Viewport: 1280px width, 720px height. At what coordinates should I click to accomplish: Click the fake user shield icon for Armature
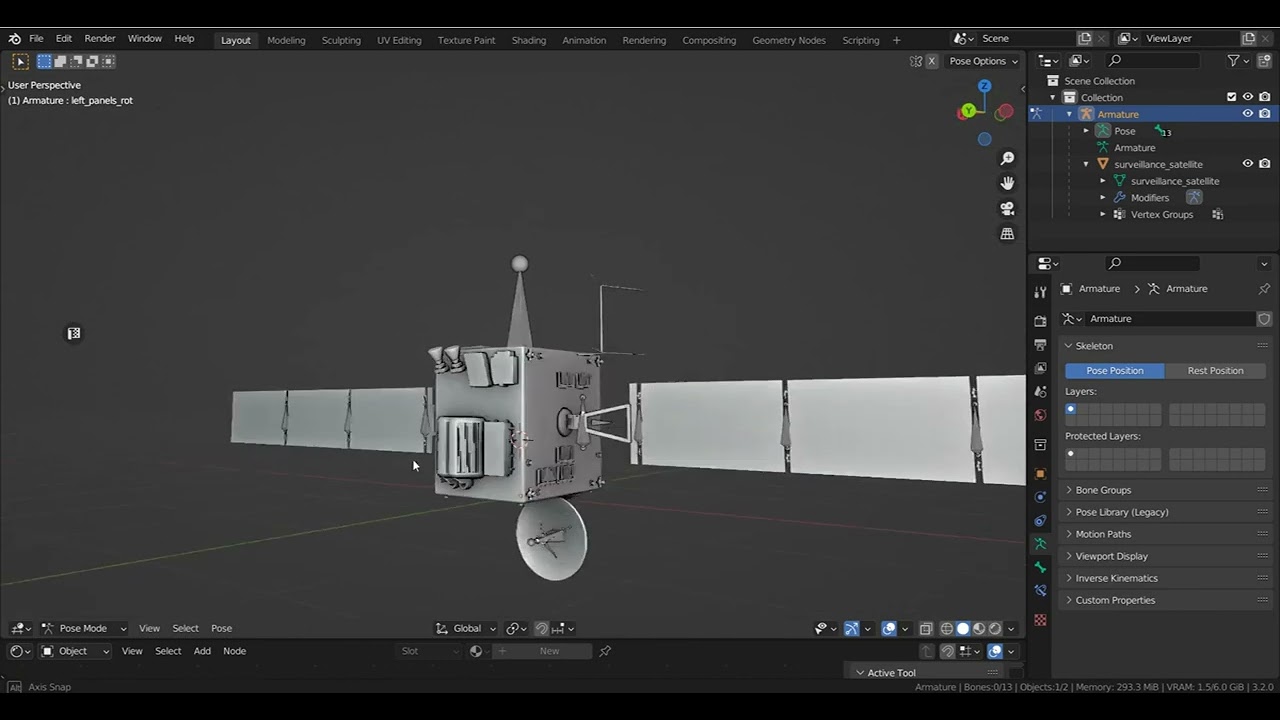[1264, 319]
